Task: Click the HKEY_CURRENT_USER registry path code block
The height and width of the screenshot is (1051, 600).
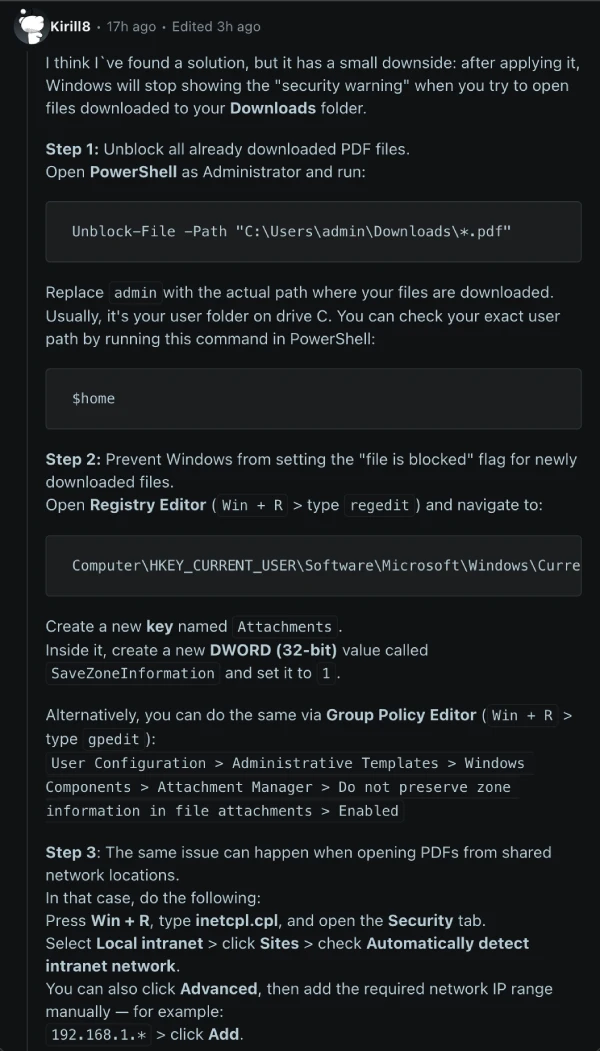Action: 313,565
